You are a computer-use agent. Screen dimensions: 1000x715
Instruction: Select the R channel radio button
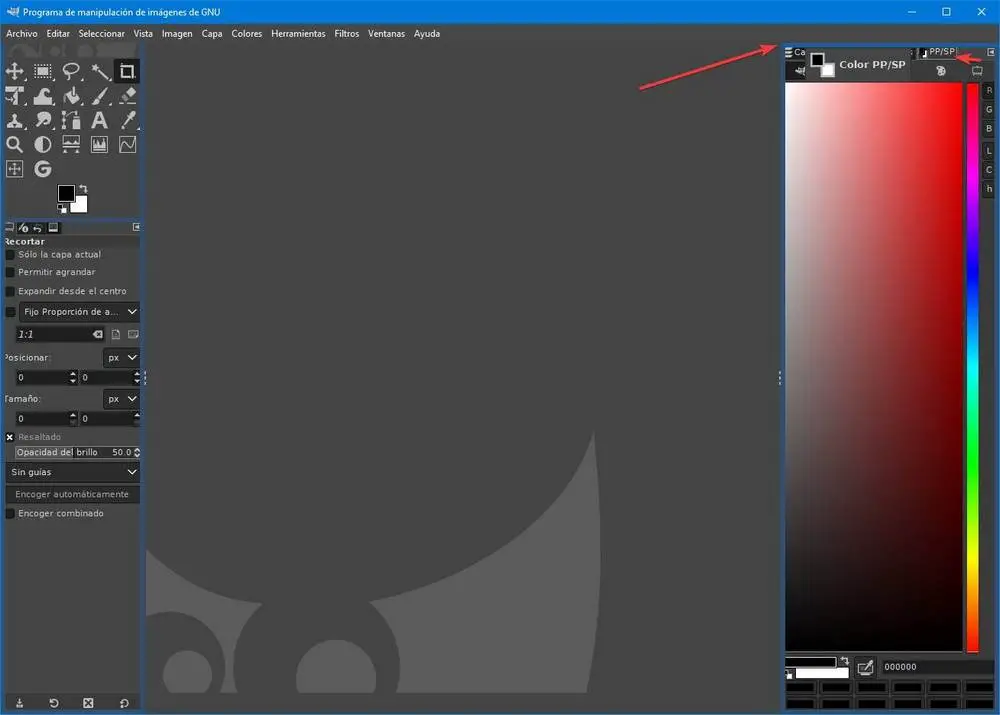[x=989, y=91]
